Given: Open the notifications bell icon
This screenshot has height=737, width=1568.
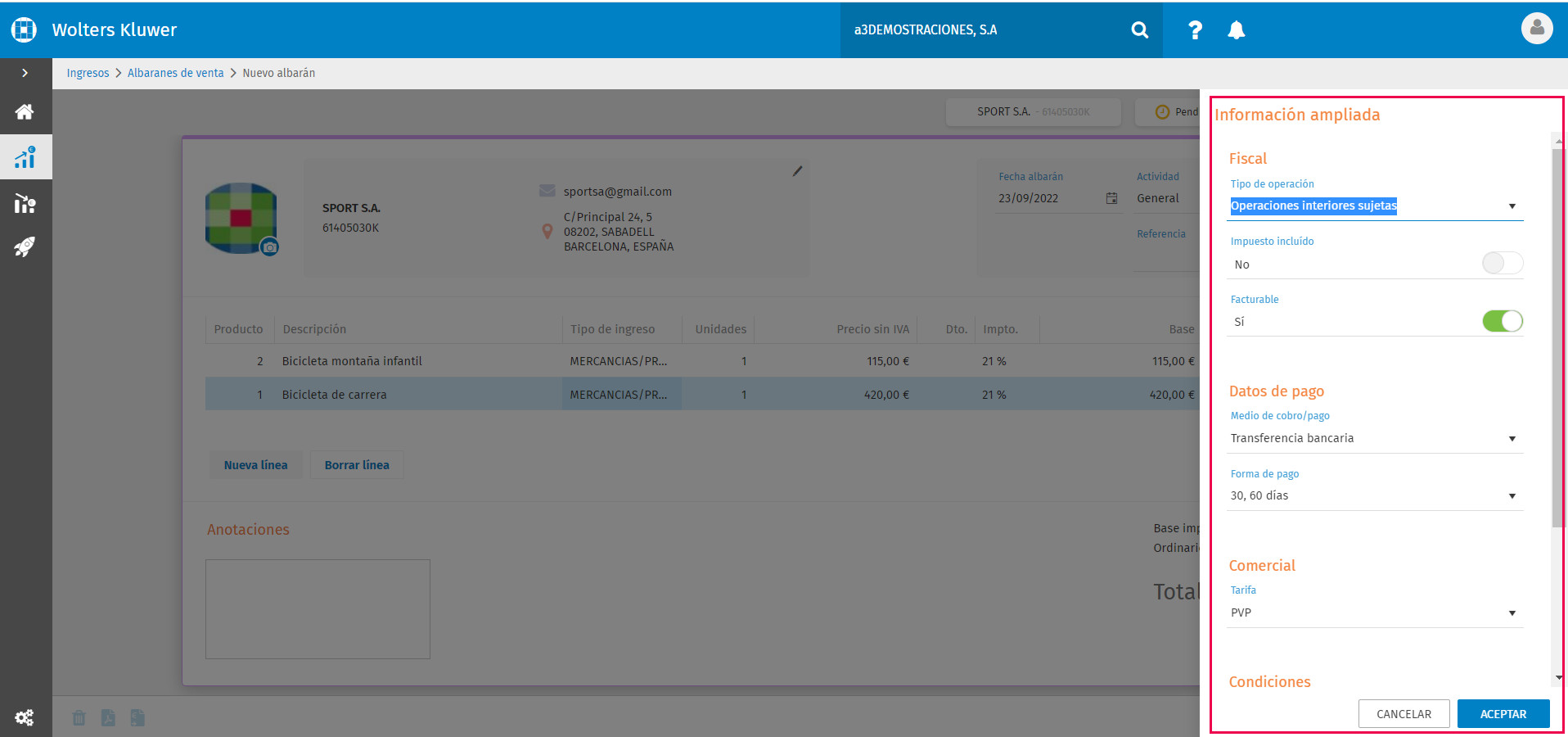Looking at the screenshot, I should 1236,30.
